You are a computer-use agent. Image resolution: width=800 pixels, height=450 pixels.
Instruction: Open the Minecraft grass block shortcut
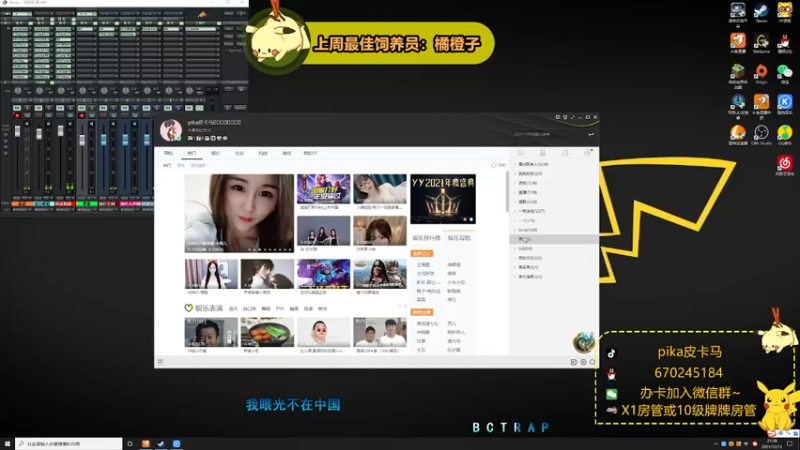[x=738, y=74]
